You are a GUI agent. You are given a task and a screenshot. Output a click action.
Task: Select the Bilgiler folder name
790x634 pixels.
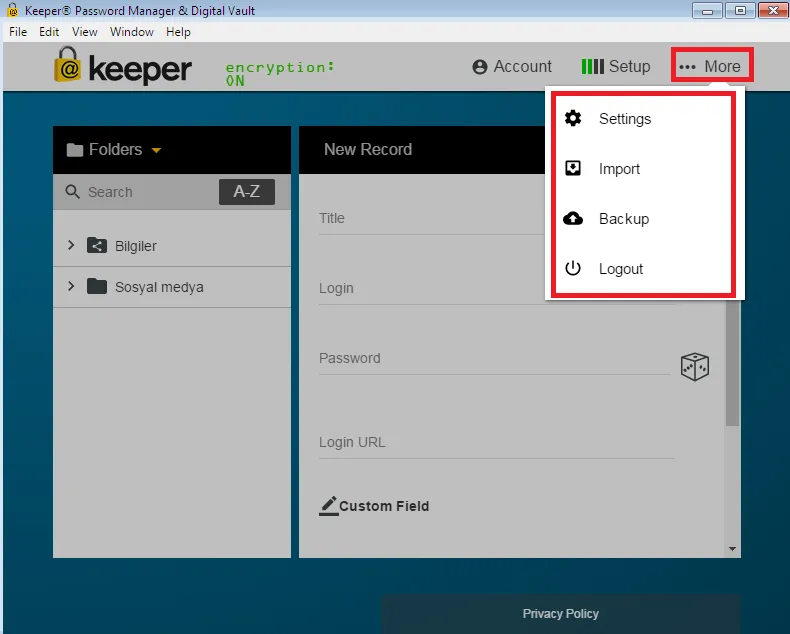tap(136, 246)
